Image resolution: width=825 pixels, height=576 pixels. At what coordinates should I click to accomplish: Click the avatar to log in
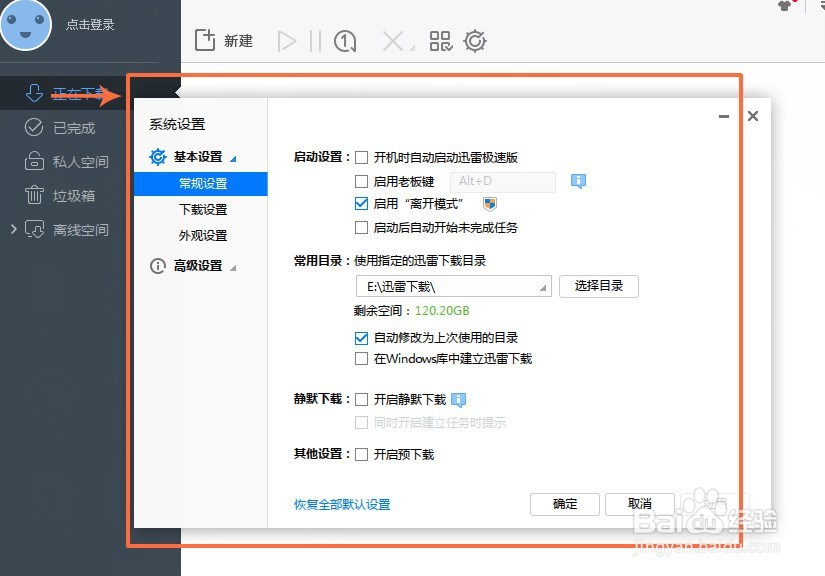tap(25, 24)
